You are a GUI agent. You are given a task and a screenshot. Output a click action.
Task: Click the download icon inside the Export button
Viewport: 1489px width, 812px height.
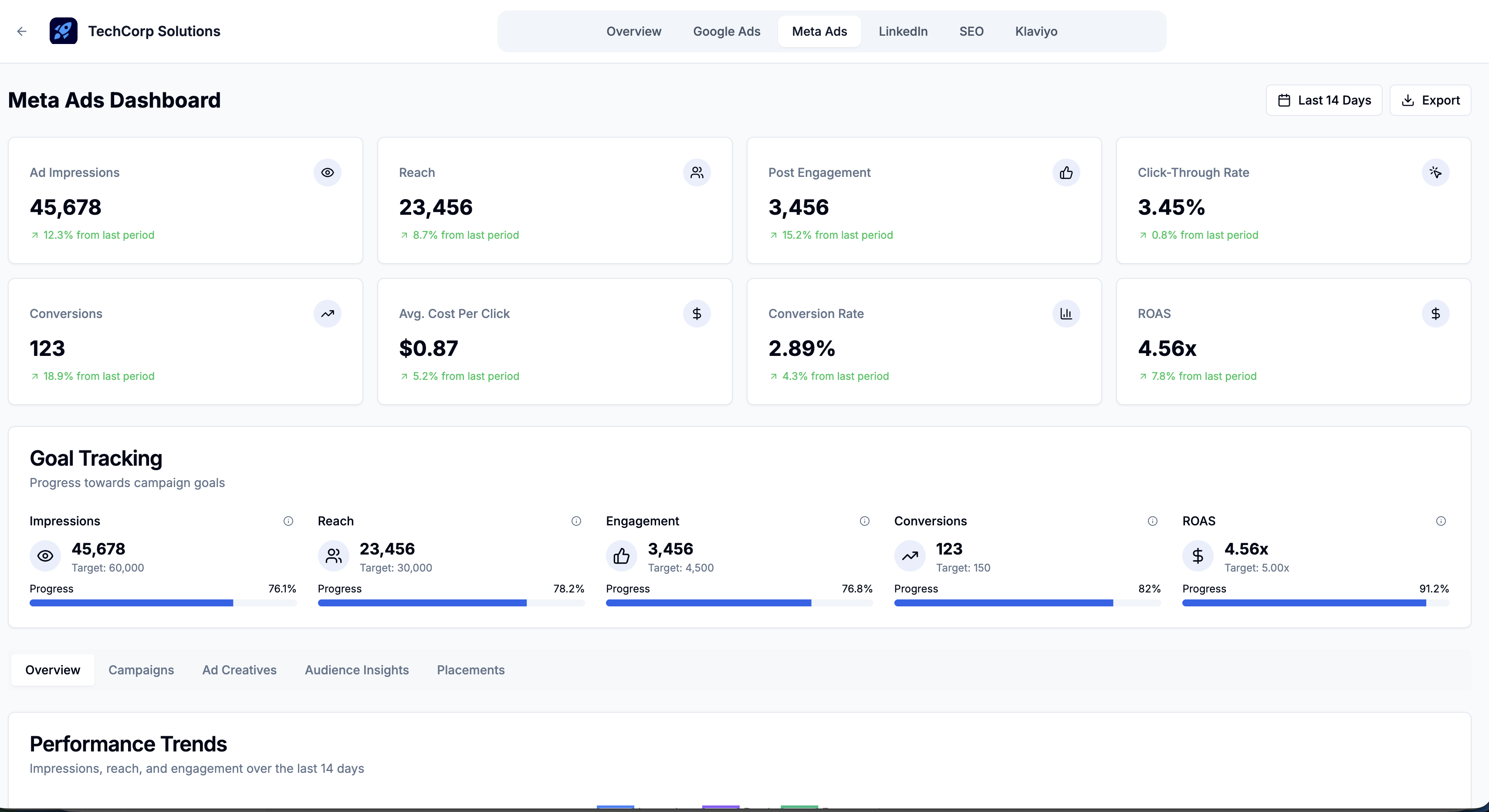coord(1407,100)
